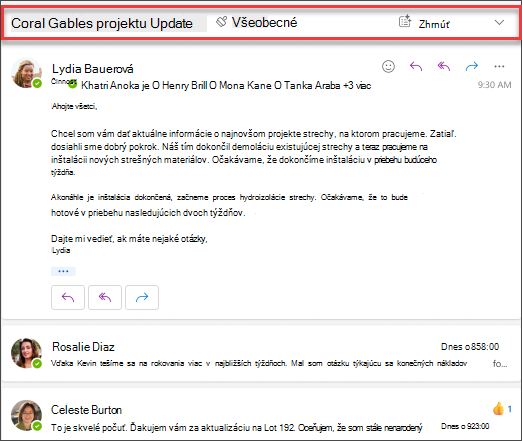The height and width of the screenshot is (441, 522).
Task: Expand the chevron next to Zhrnúť
Action: pos(499,23)
